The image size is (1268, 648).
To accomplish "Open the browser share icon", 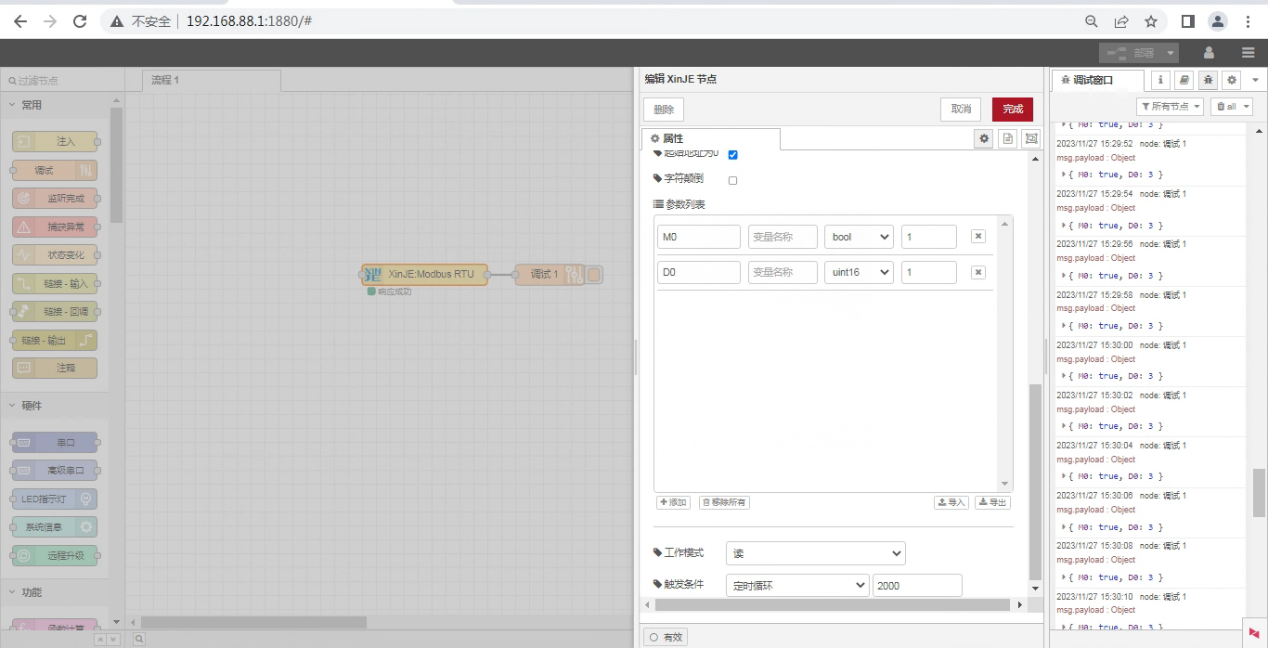I will pos(1122,21).
